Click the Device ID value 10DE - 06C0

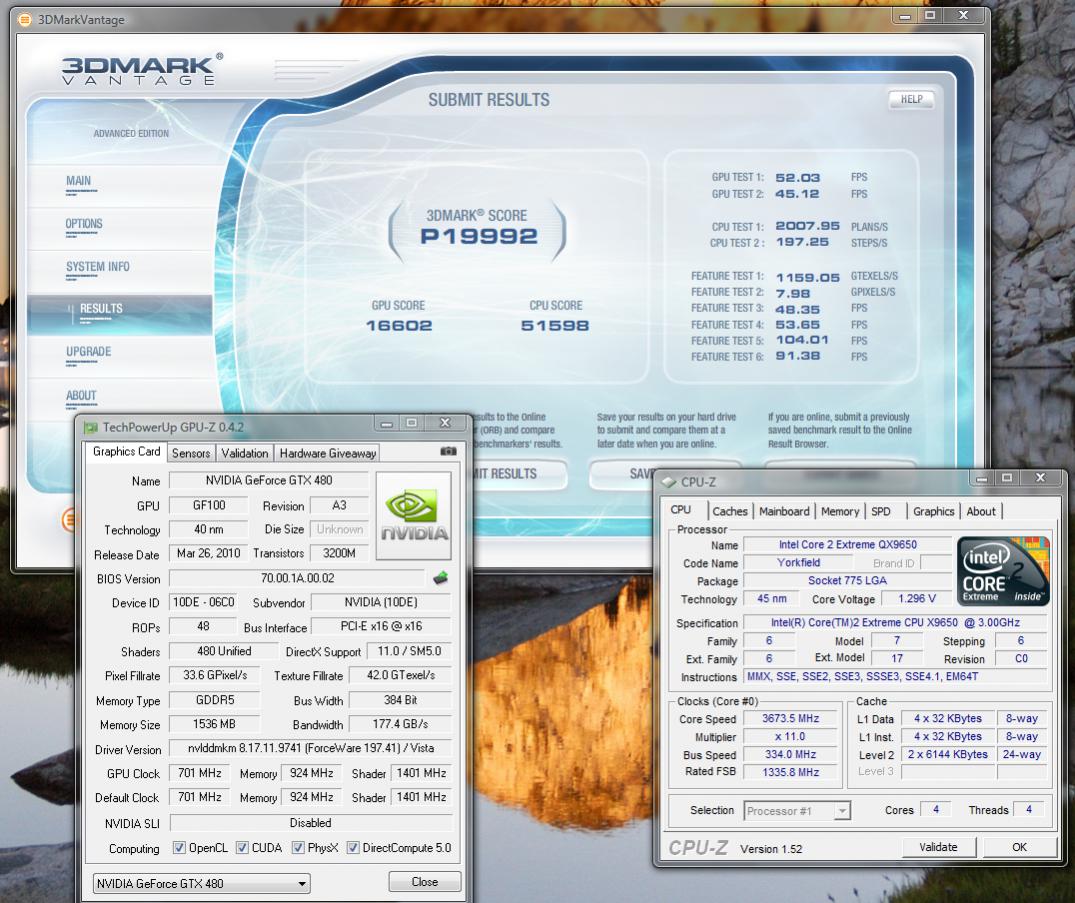point(204,603)
